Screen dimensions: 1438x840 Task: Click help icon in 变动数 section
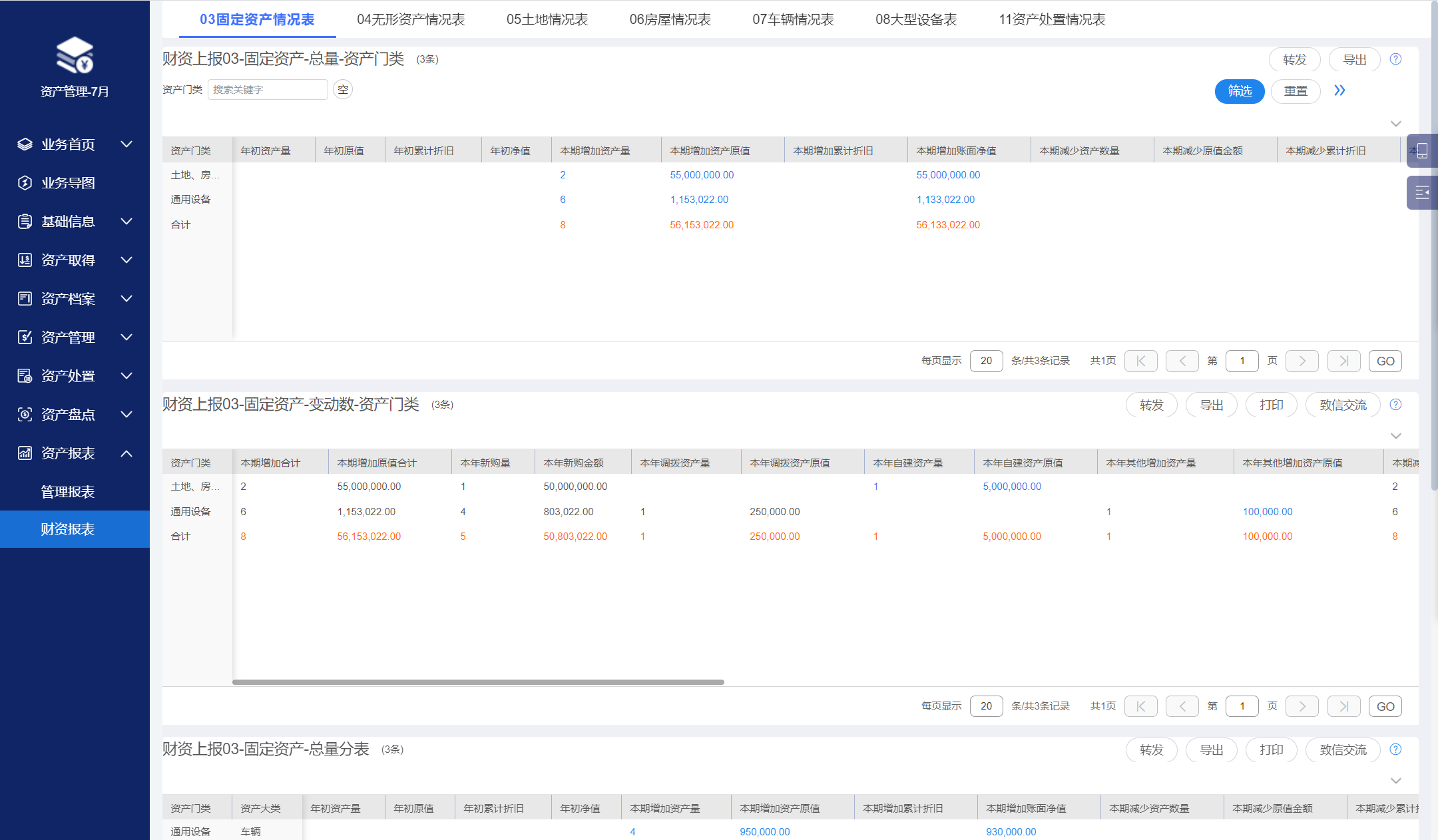click(1395, 405)
